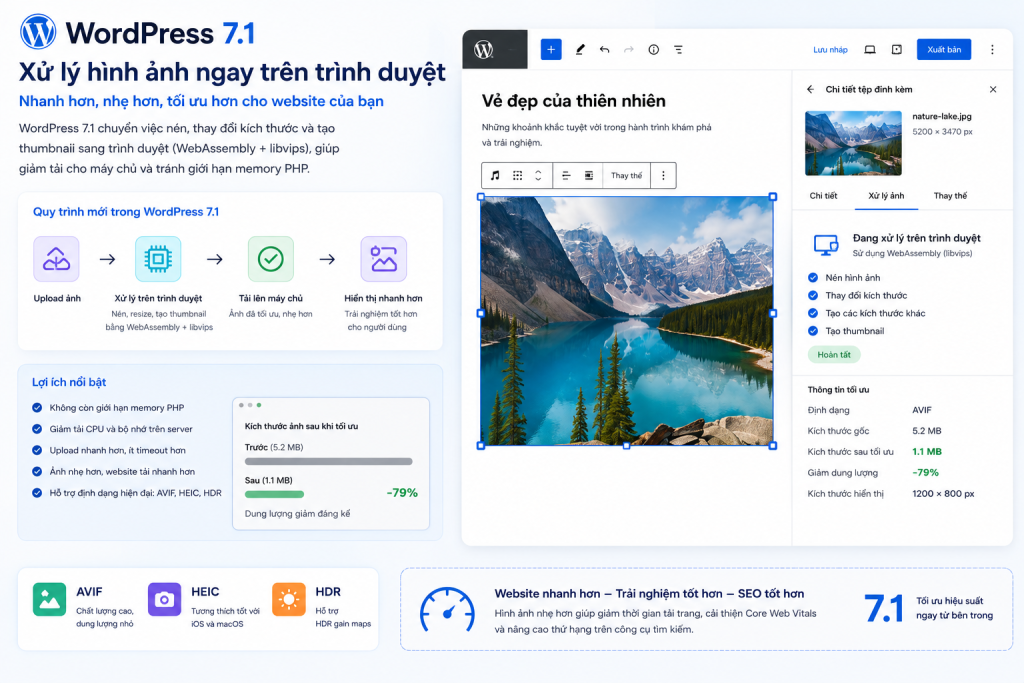Toggle the Tạo các kích thước khác checkmark
Image resolution: width=1024 pixels, height=683 pixels.
[813, 313]
